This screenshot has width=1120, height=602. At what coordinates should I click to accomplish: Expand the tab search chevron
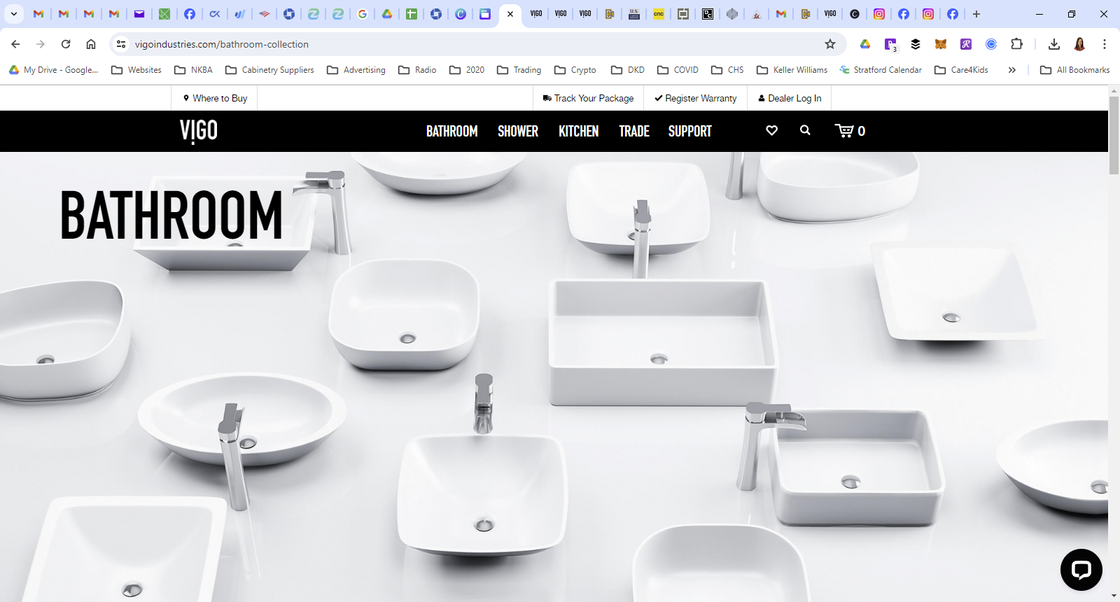tap(14, 14)
